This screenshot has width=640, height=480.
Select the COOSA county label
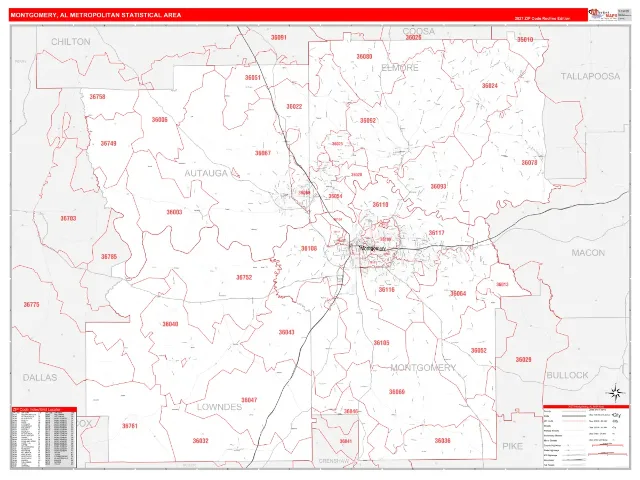[x=419, y=31]
